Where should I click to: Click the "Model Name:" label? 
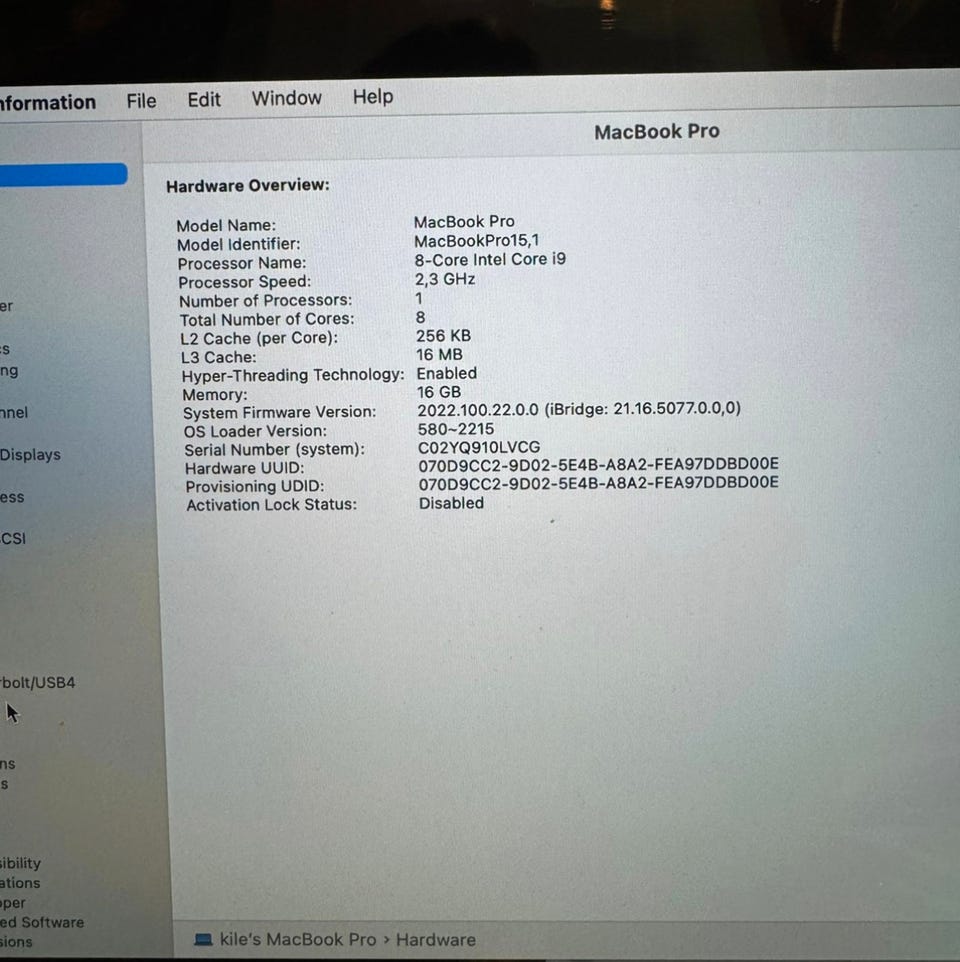(x=226, y=225)
